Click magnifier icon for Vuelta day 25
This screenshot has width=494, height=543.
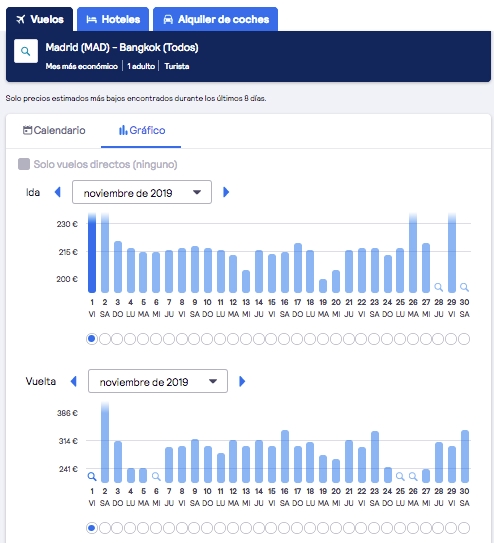[400, 477]
